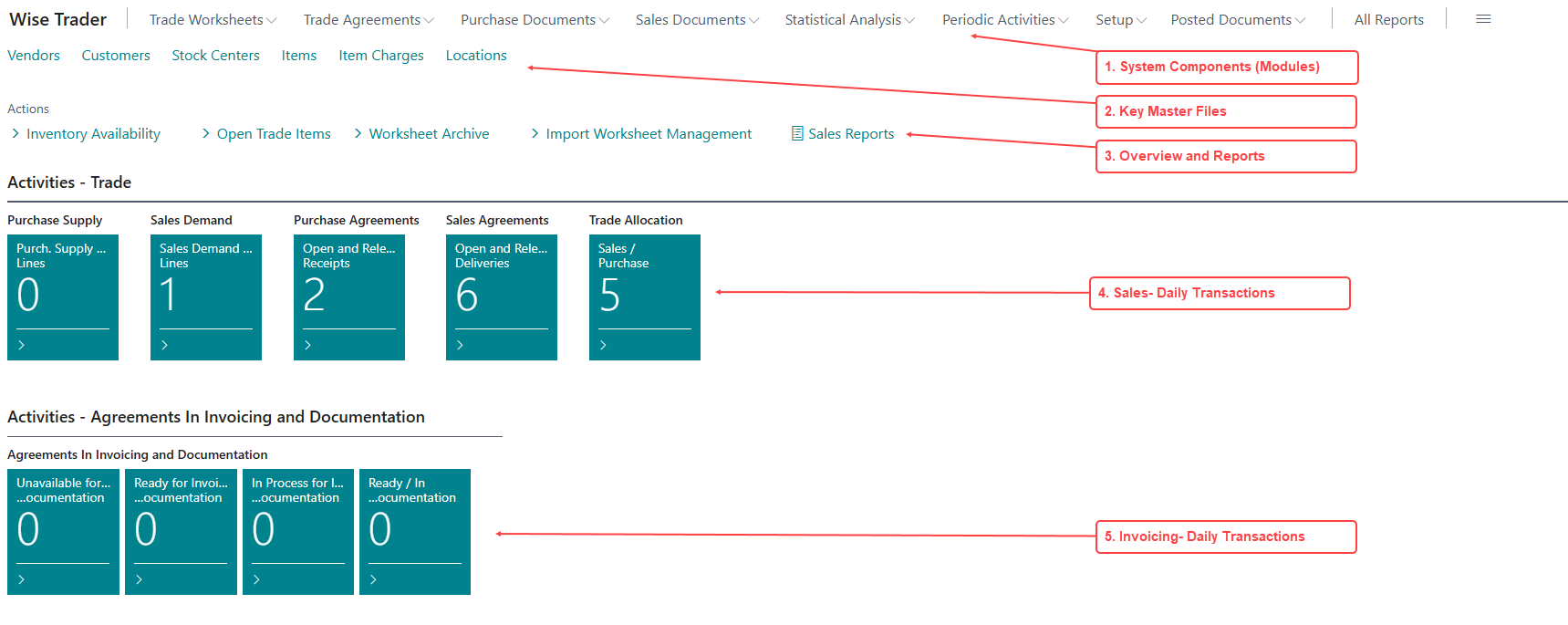Click the Worksheet Archive action
The height and width of the screenshot is (625, 1568).
click(429, 134)
